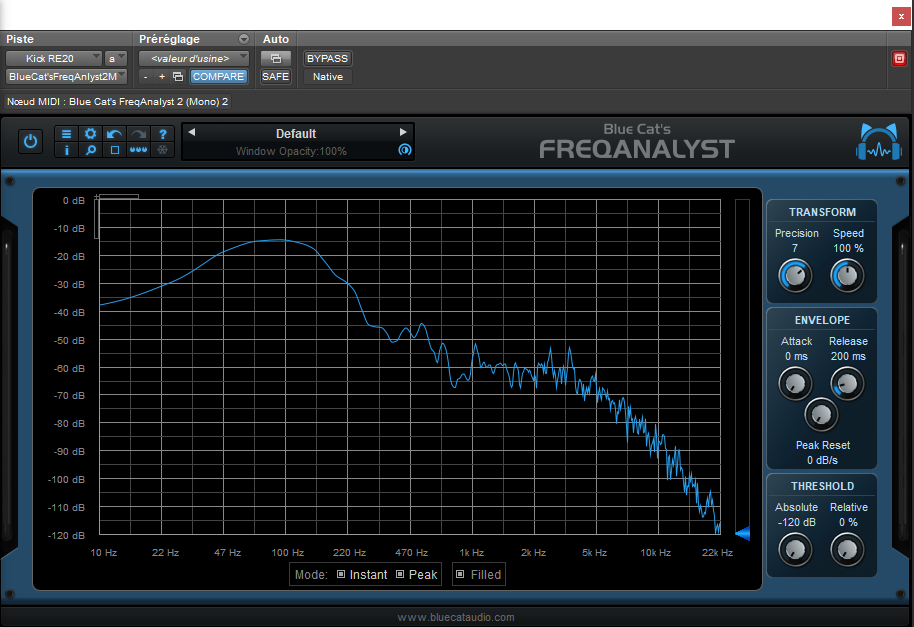Viewport: 914px width, 627px height.
Task: Click the undo arrow icon
Action: [x=114, y=133]
